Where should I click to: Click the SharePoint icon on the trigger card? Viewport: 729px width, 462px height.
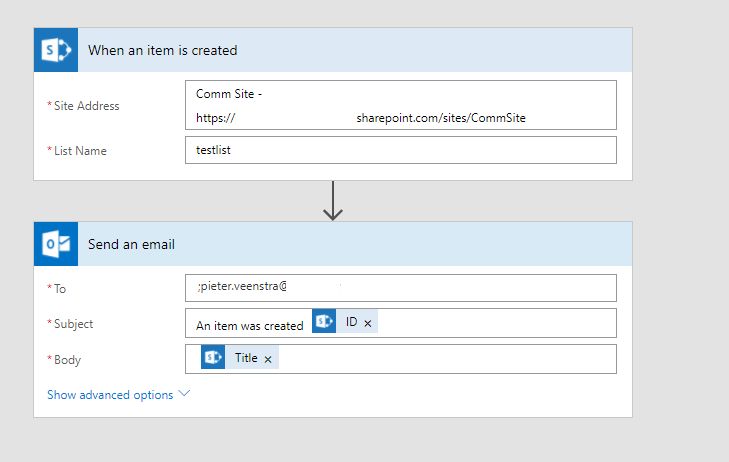click(56, 50)
